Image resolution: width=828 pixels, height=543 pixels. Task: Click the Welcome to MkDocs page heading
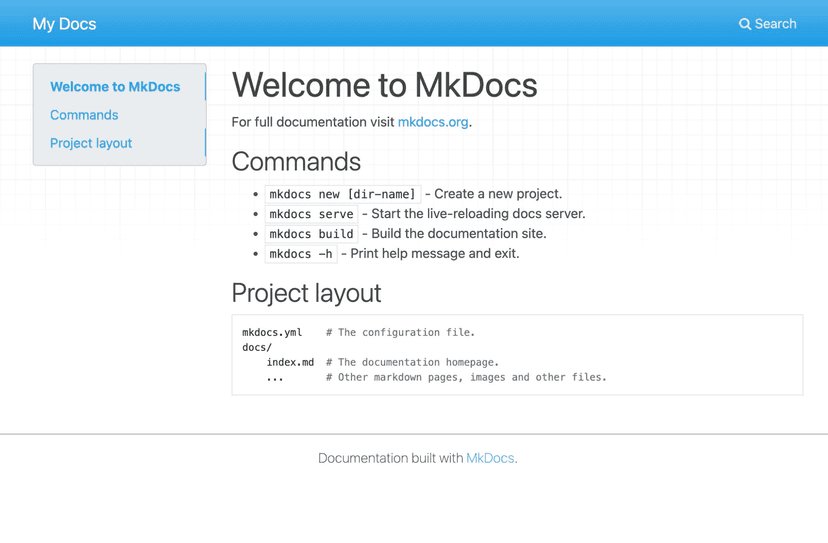tap(384, 85)
